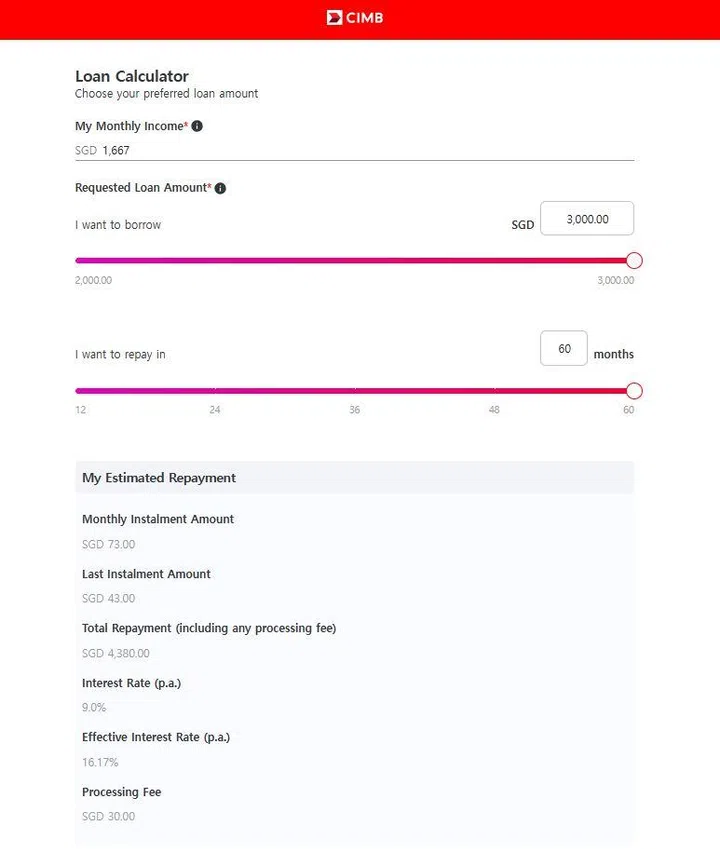Show the Requested Loan Amount info tooltip
This screenshot has height=849, width=720.
pos(220,188)
